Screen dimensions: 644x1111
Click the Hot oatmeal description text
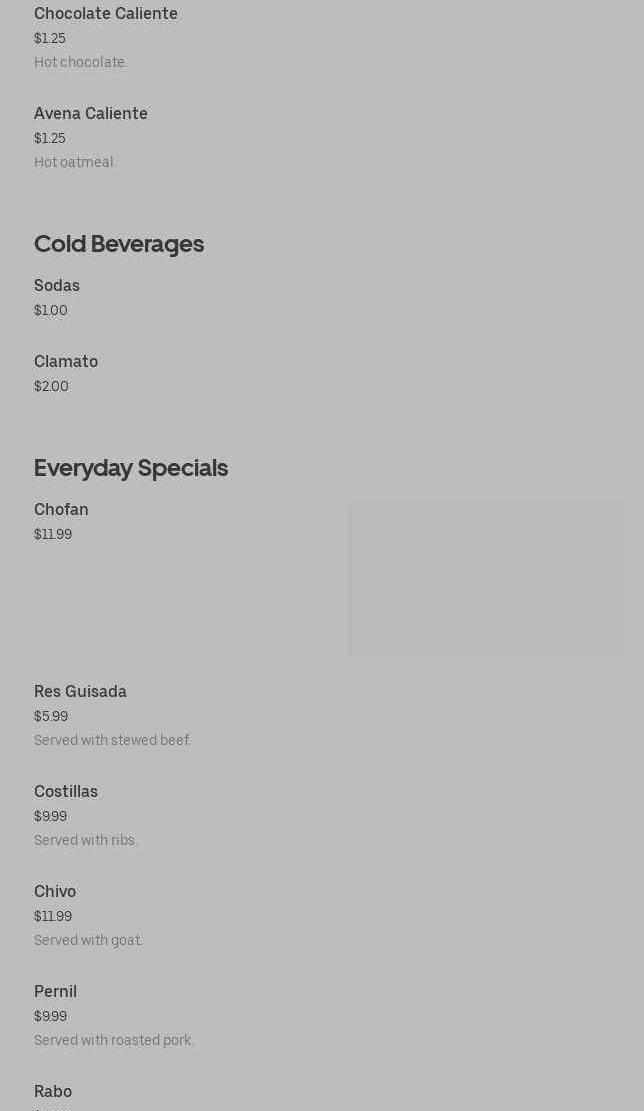pos(74,162)
